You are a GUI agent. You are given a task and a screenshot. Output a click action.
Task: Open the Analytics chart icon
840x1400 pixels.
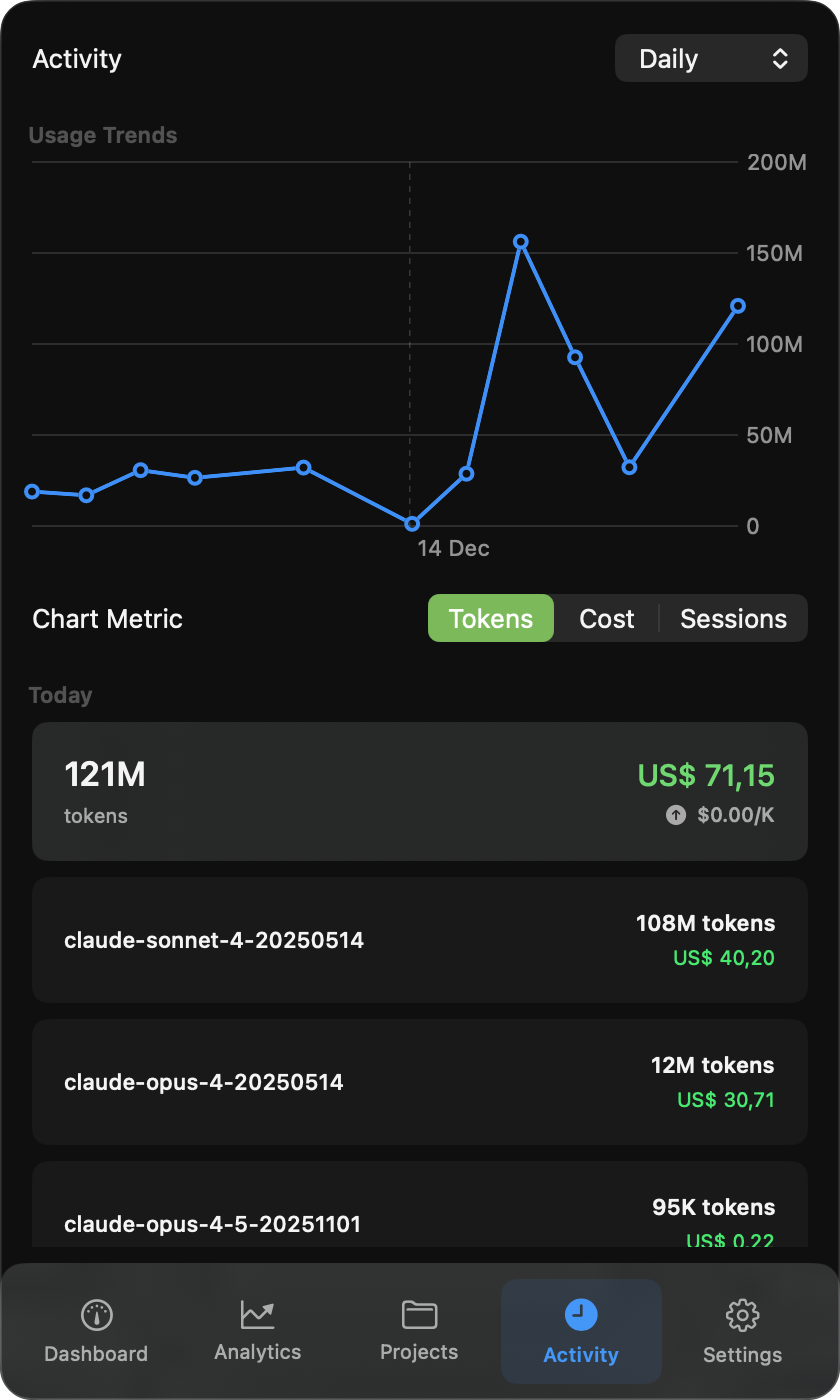[257, 1314]
